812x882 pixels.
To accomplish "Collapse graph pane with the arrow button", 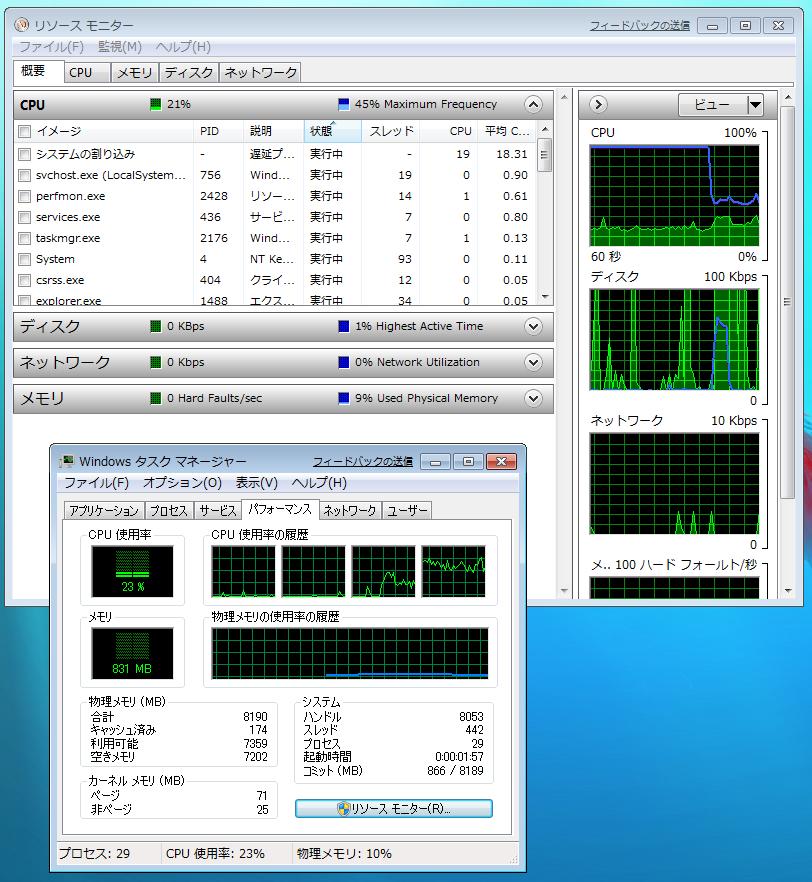I will 598,104.
